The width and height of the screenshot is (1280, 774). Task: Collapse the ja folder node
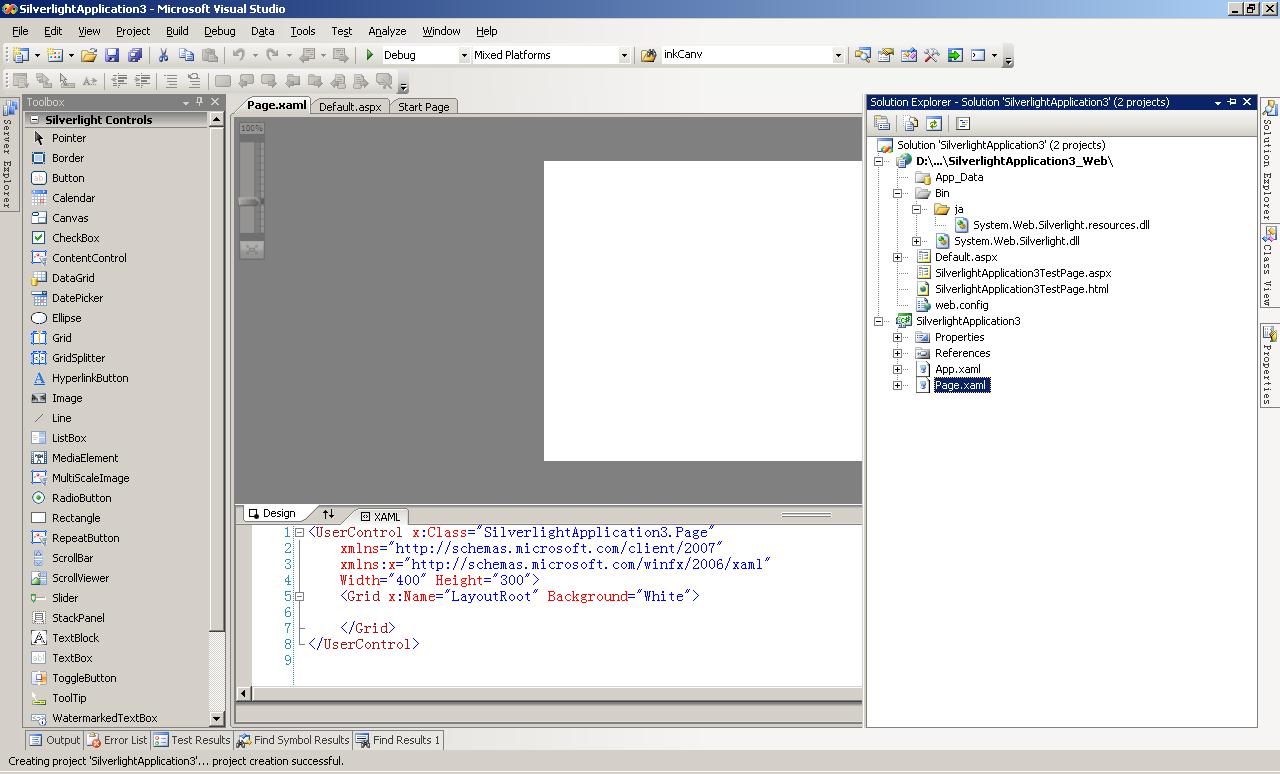(916, 209)
